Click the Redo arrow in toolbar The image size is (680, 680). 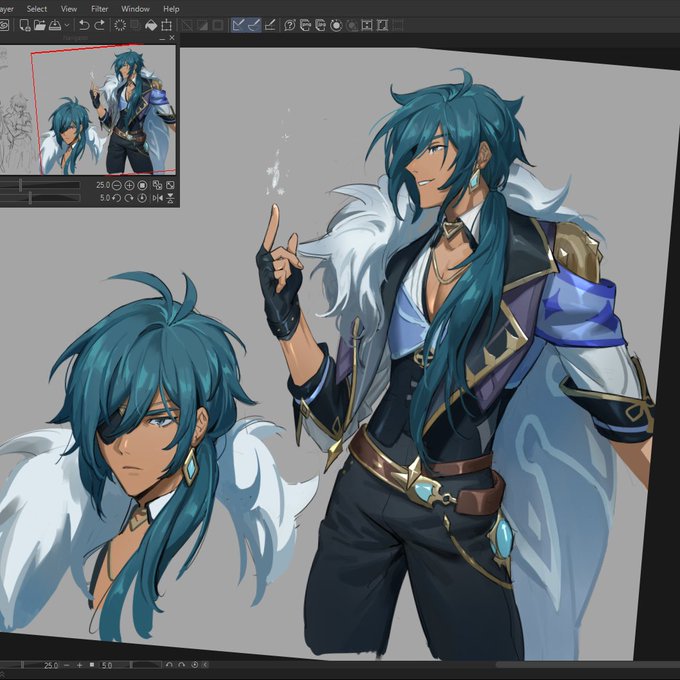point(100,25)
